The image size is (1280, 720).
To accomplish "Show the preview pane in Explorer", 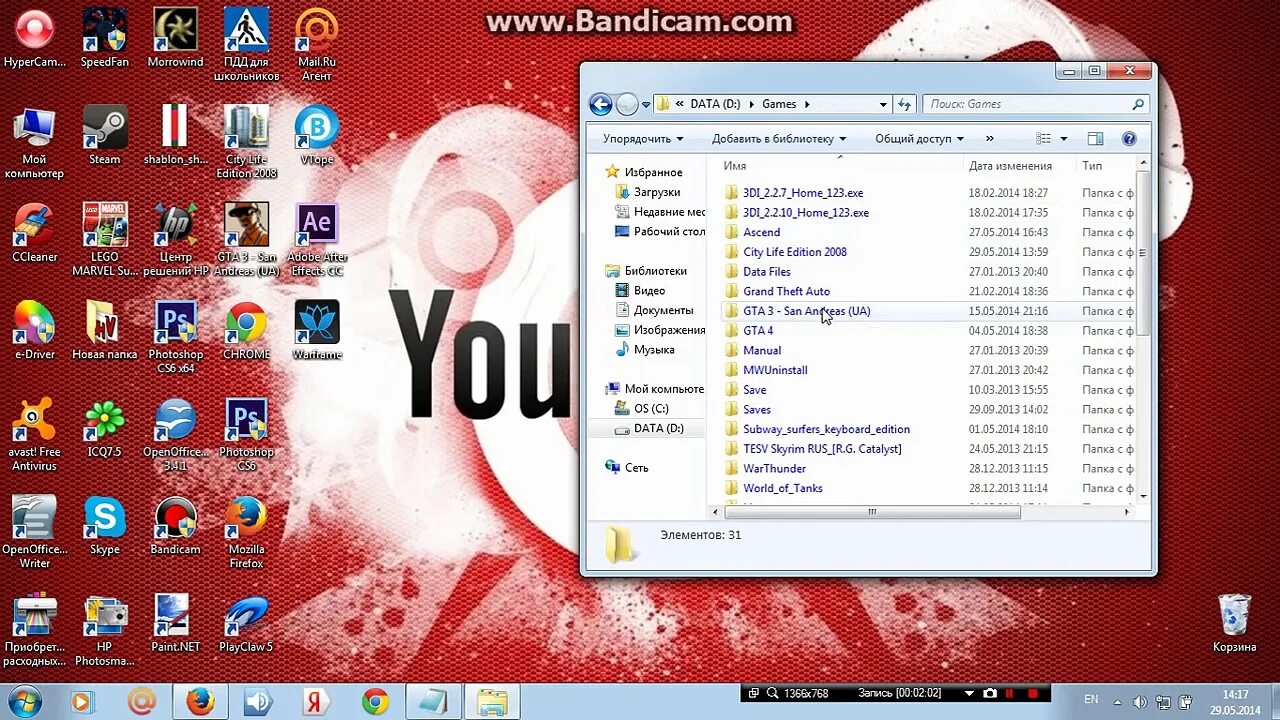I will (x=1095, y=139).
